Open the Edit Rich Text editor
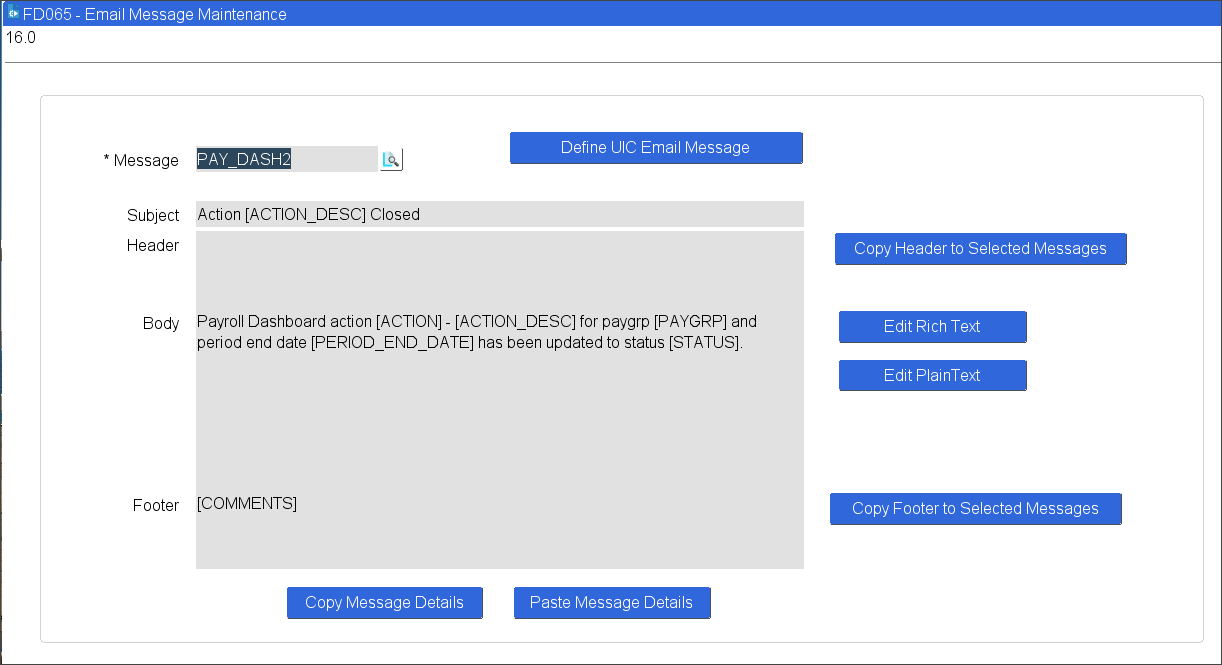This screenshot has width=1222, height=665. click(932, 327)
